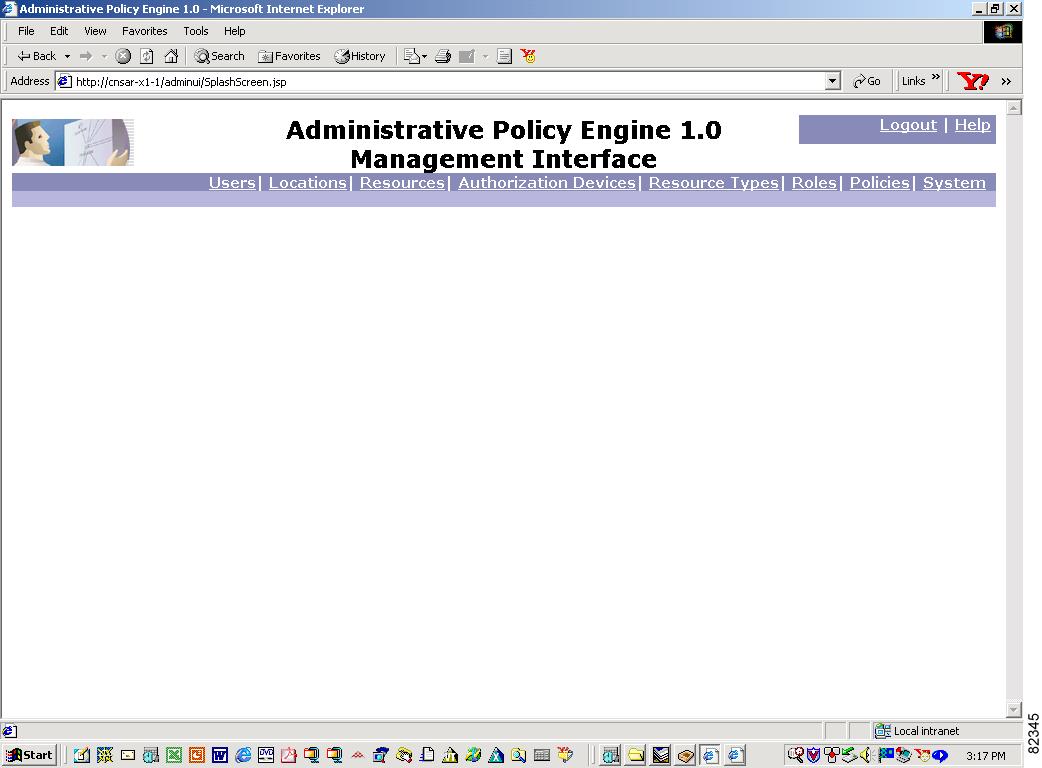Click the Help link in page header

[x=972, y=126]
